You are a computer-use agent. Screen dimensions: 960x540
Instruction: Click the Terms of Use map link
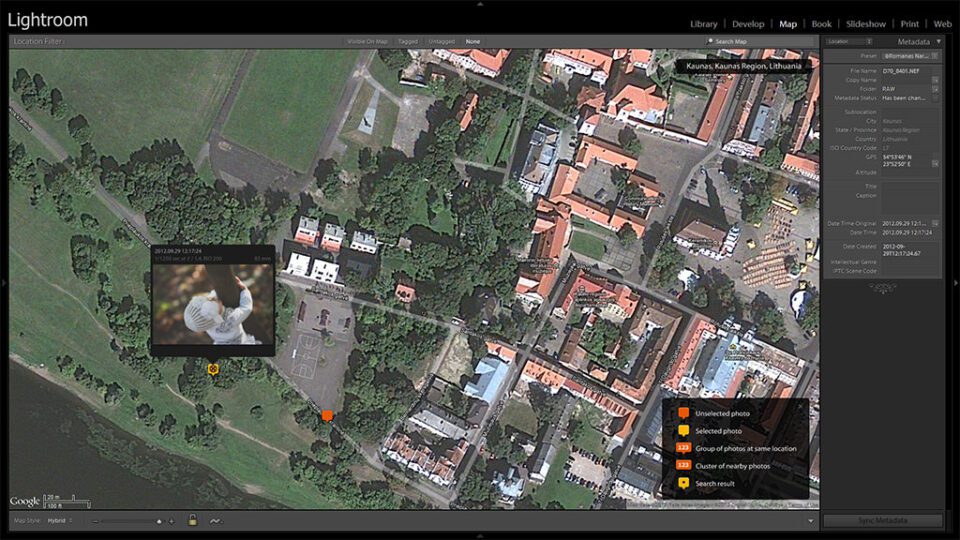803,505
